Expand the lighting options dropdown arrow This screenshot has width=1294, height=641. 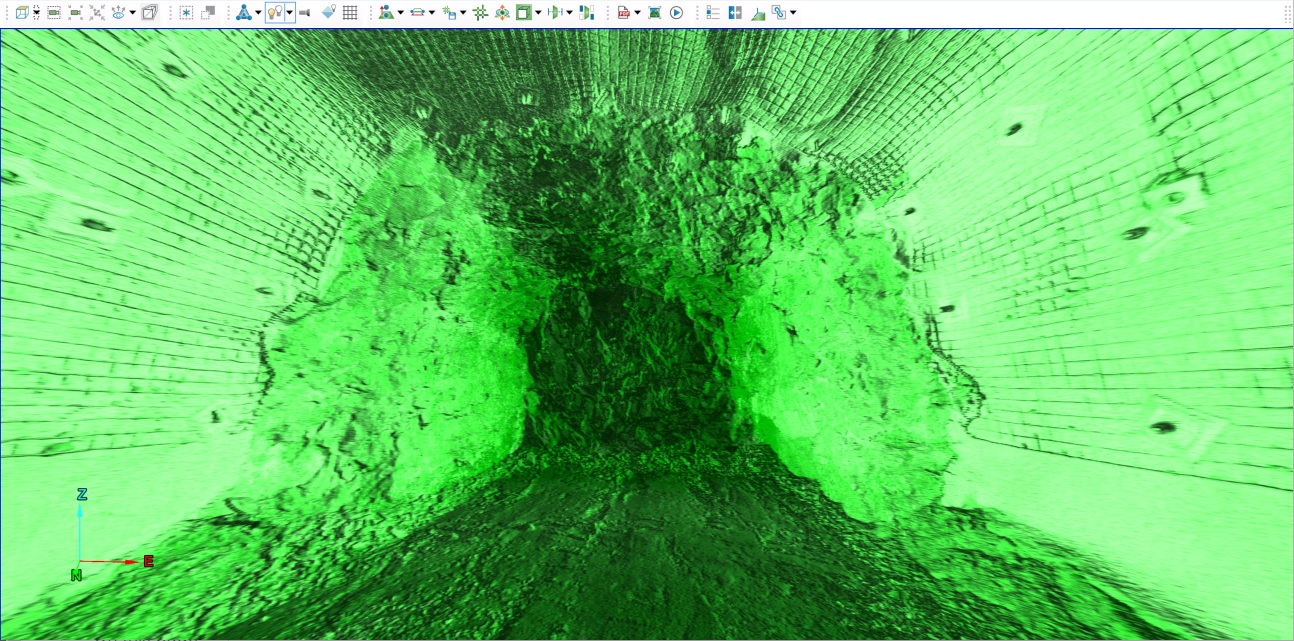click(290, 13)
